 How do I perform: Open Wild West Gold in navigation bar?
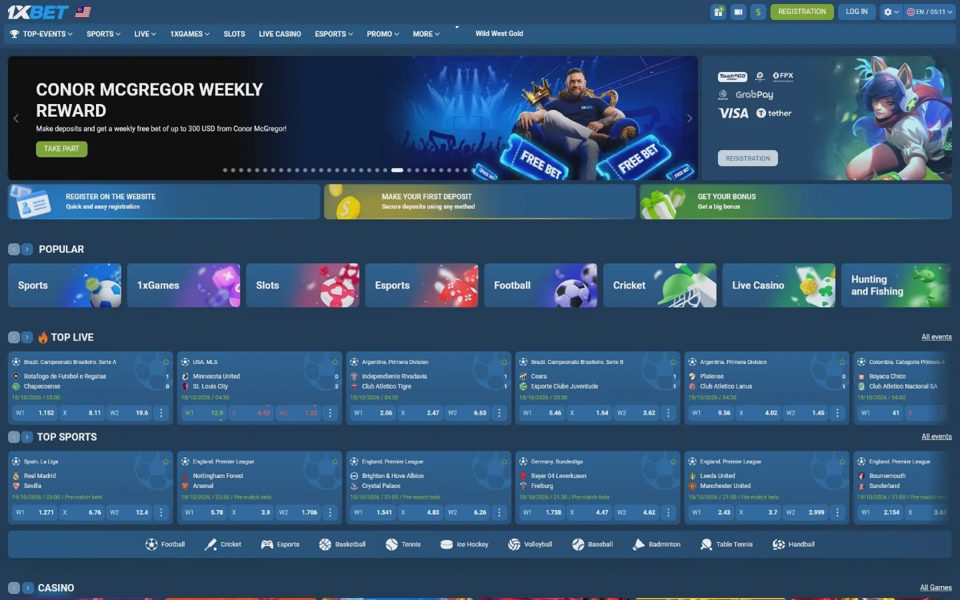(499, 34)
